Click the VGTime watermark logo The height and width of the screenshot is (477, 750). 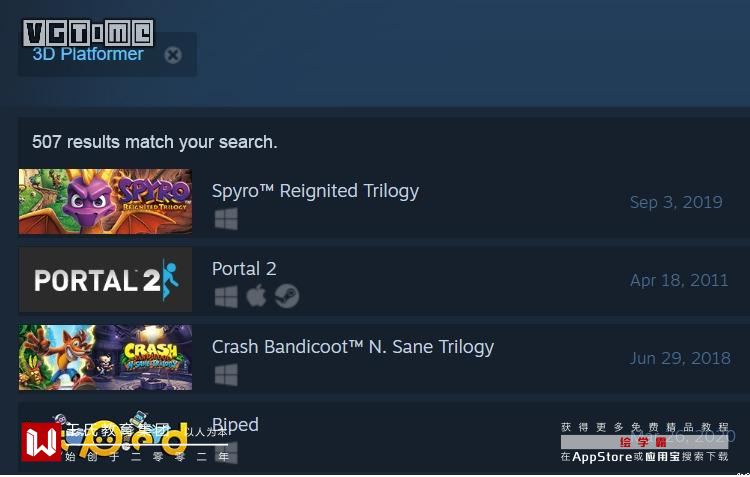coord(88,33)
